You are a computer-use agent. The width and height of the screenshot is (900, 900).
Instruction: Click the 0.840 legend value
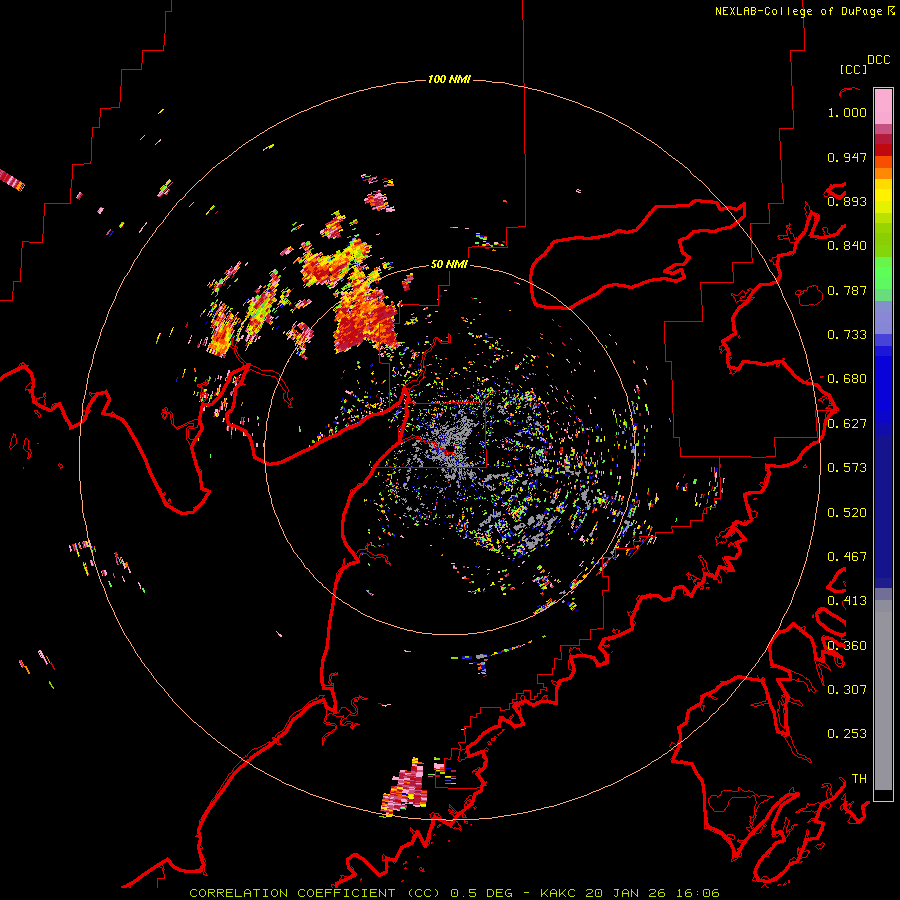[847, 246]
